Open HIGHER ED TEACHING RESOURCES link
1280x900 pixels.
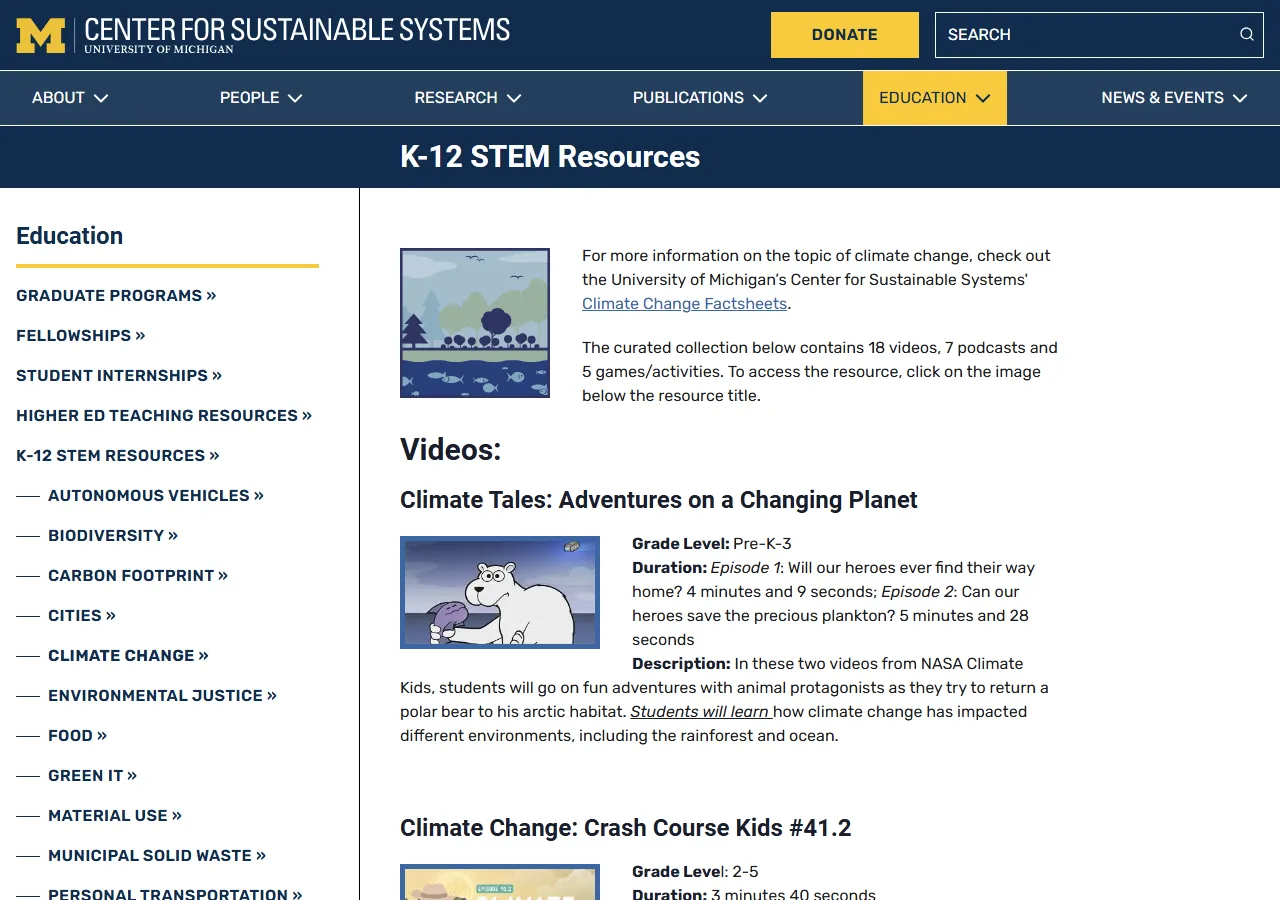point(163,415)
